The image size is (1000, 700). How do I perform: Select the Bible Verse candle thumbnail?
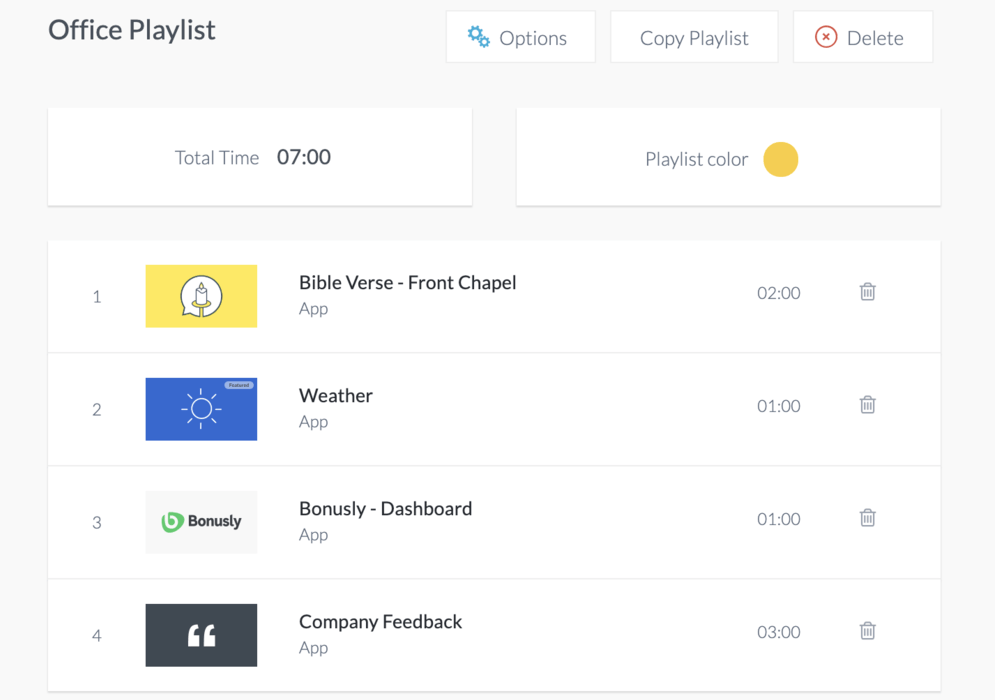[202, 296]
